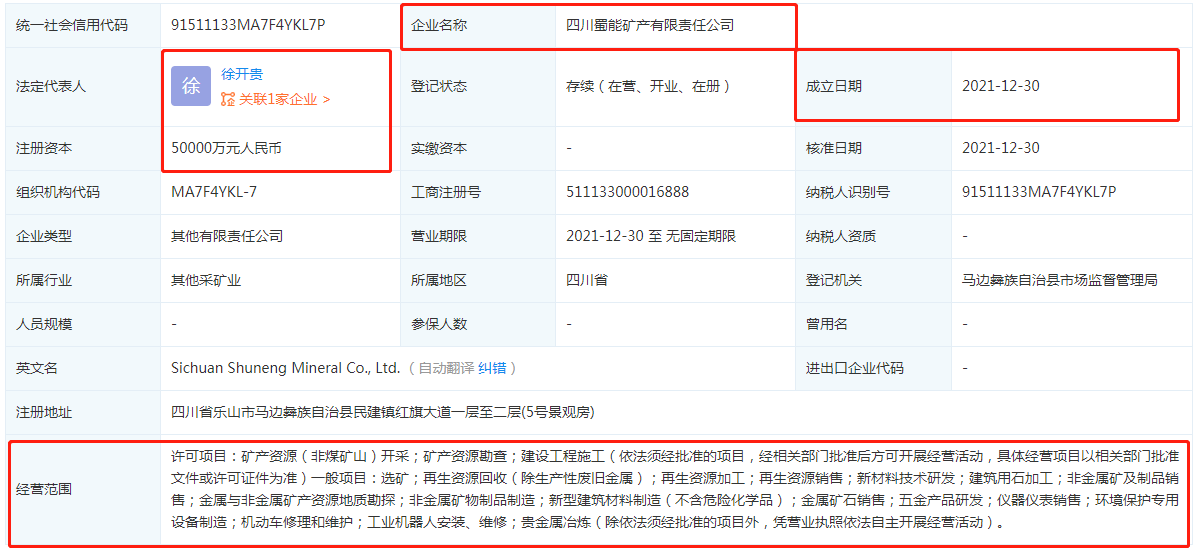Click the 参保人数 field label
1194x549 pixels.
click(x=439, y=324)
